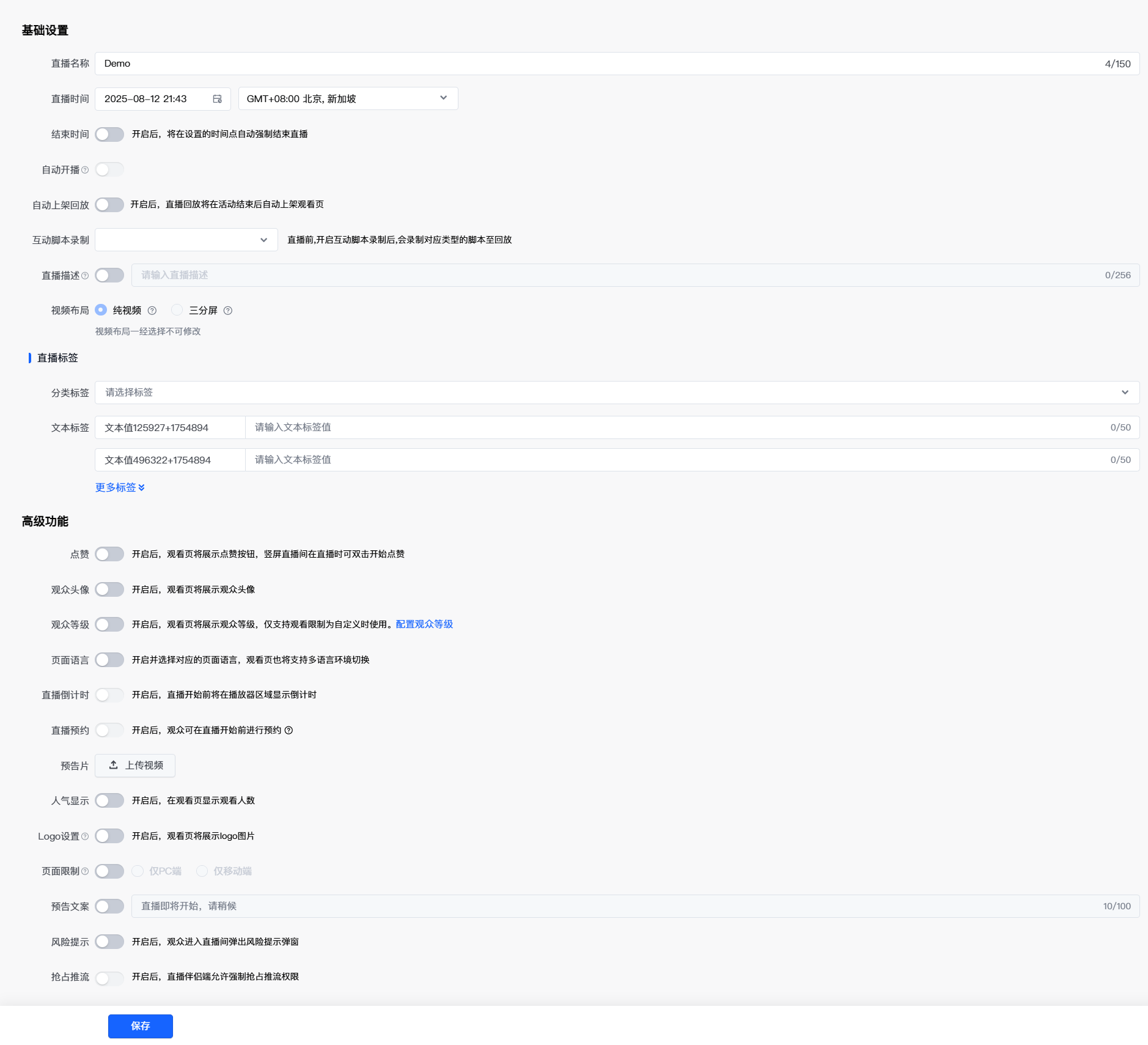
Task: Open the 互动脚本录制 dropdown
Action: 186,240
